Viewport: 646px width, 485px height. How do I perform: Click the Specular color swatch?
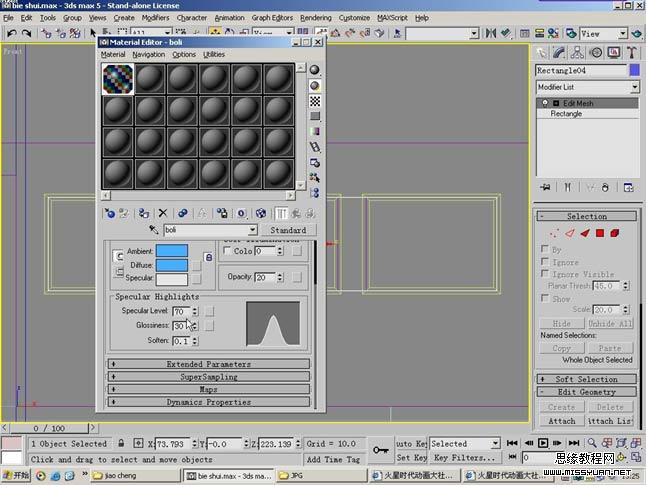pyautogui.click(x=172, y=279)
